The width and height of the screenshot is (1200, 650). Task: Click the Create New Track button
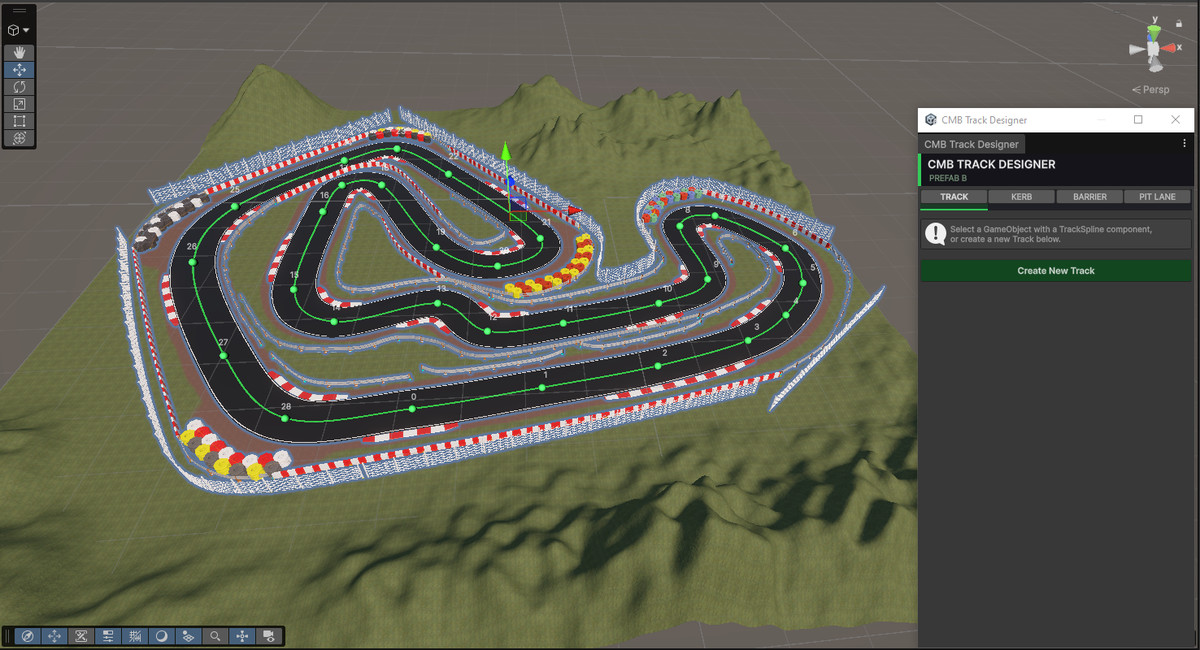1056,271
